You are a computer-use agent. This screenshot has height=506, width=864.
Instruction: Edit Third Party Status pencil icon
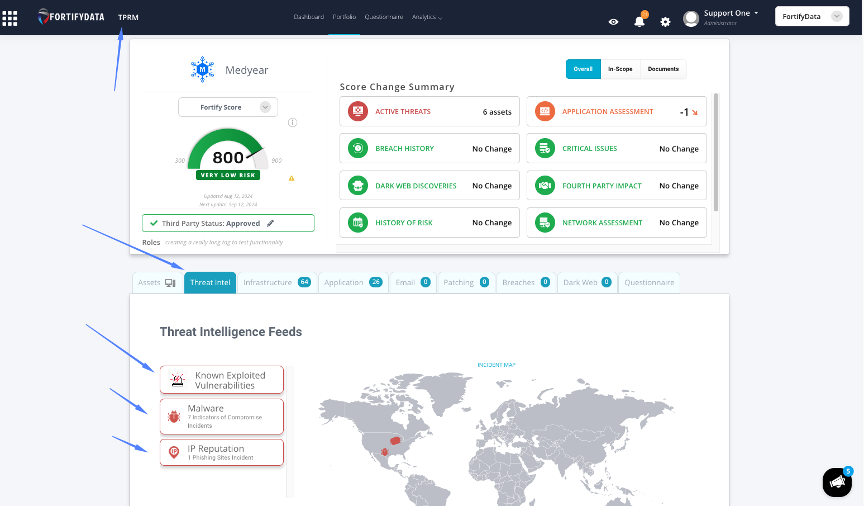[x=270, y=223]
